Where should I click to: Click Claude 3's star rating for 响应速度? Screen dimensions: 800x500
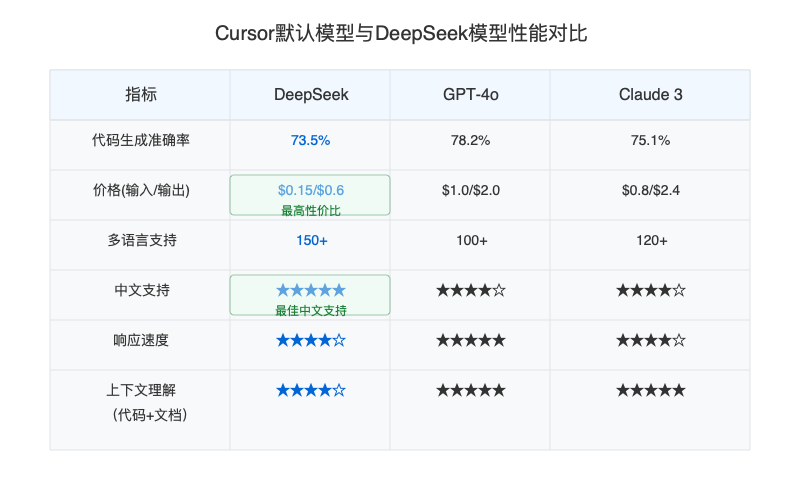click(651, 340)
